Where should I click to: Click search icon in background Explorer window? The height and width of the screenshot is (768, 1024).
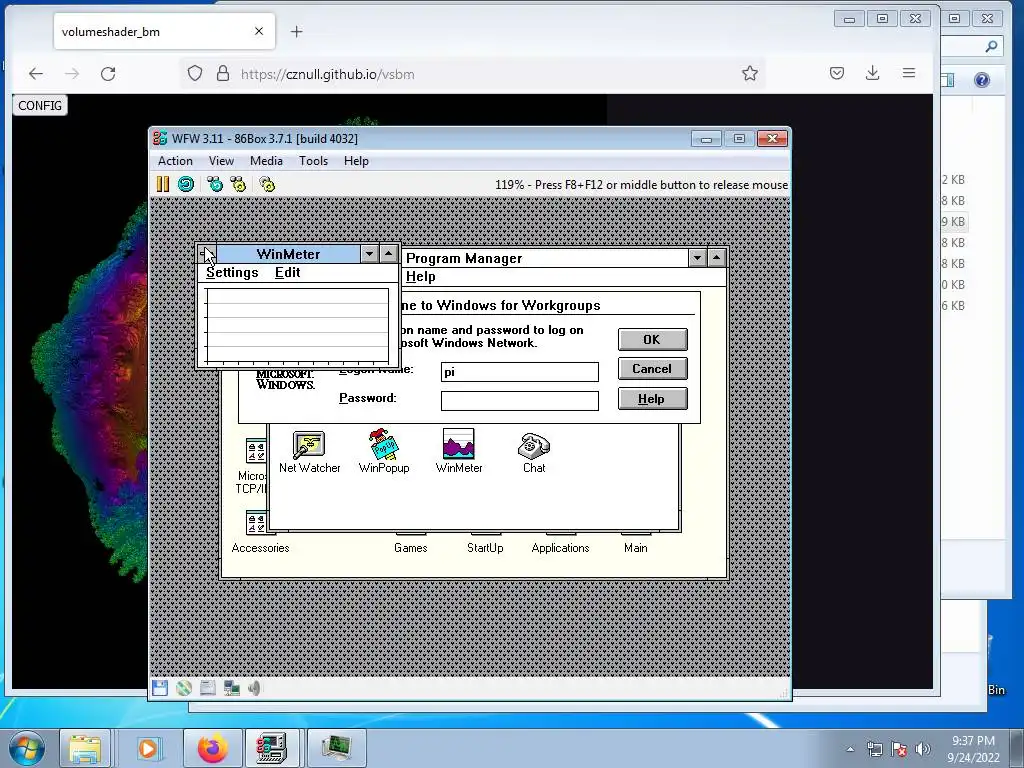tap(991, 46)
